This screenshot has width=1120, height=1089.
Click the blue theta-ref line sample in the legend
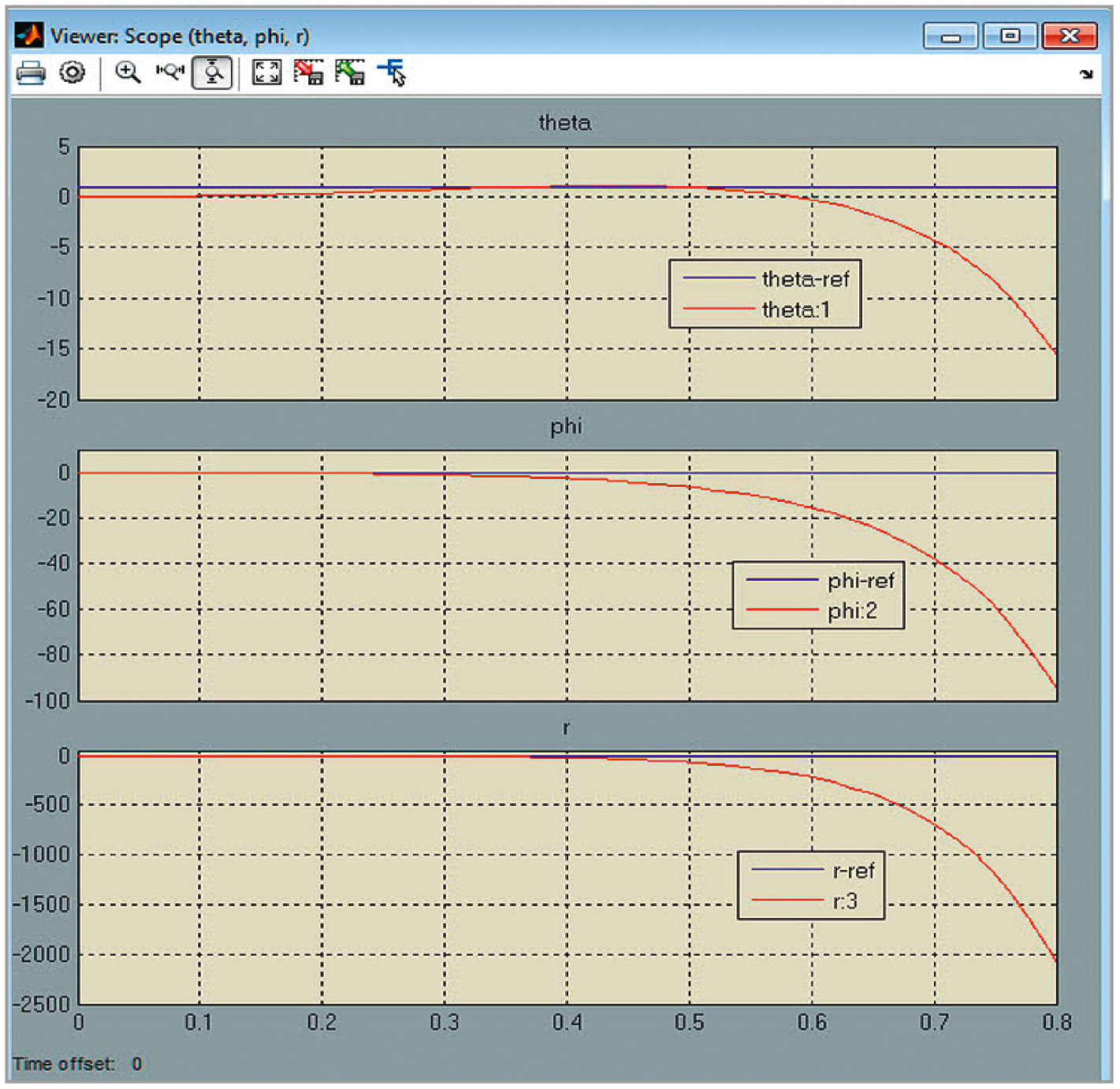pyautogui.click(x=718, y=278)
